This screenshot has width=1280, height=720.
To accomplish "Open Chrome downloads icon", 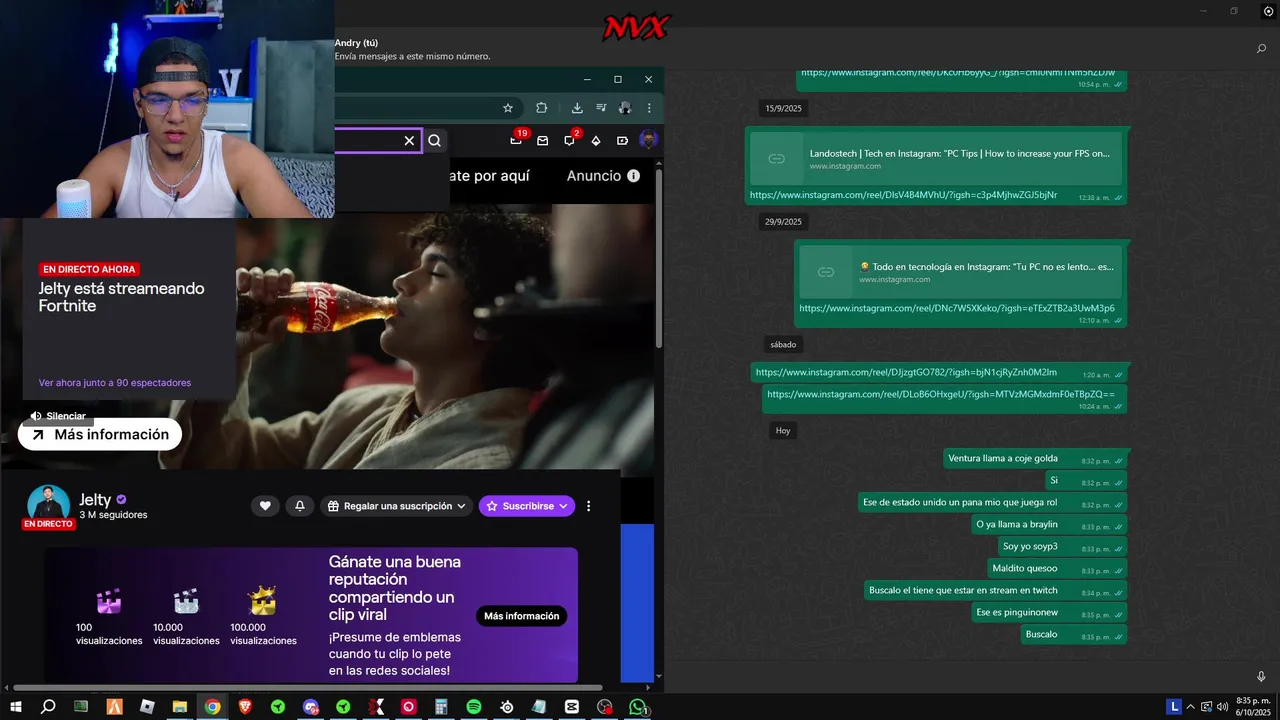I will click(x=577, y=108).
